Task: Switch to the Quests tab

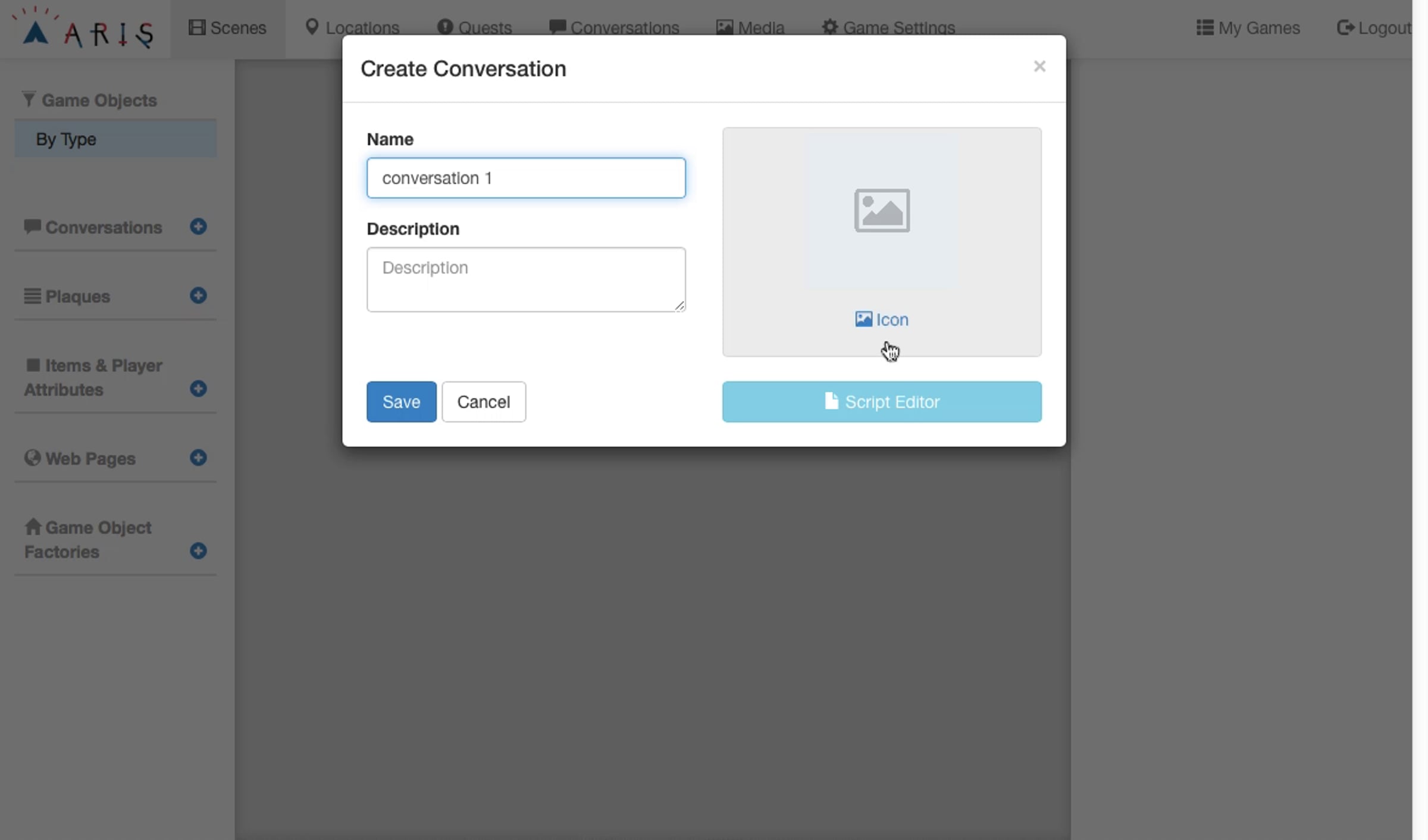Action: pyautogui.click(x=474, y=28)
